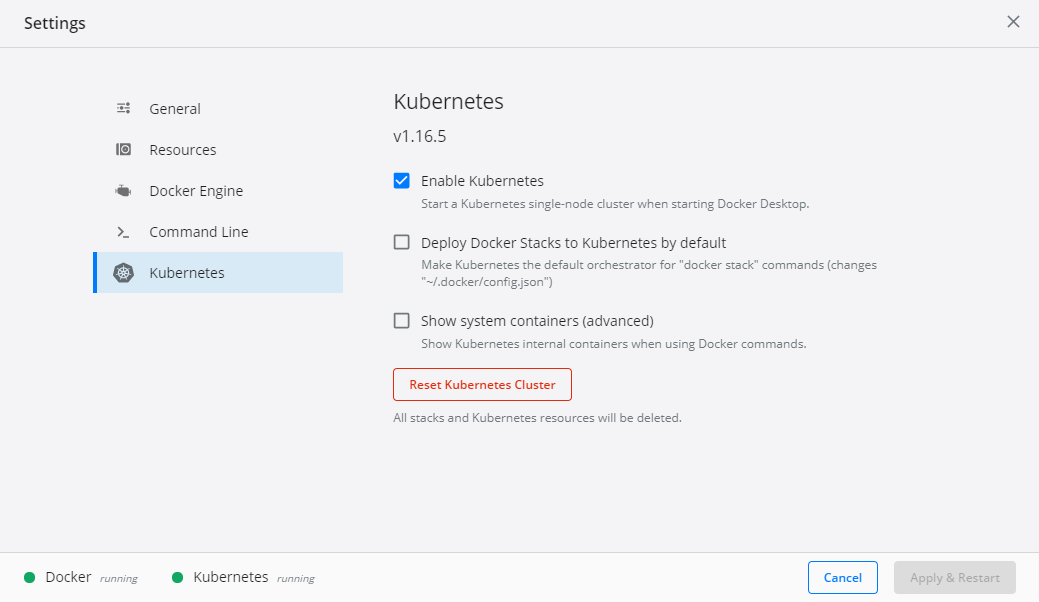Click the Command Line prompt icon
This screenshot has height=602, width=1039.
[124, 232]
